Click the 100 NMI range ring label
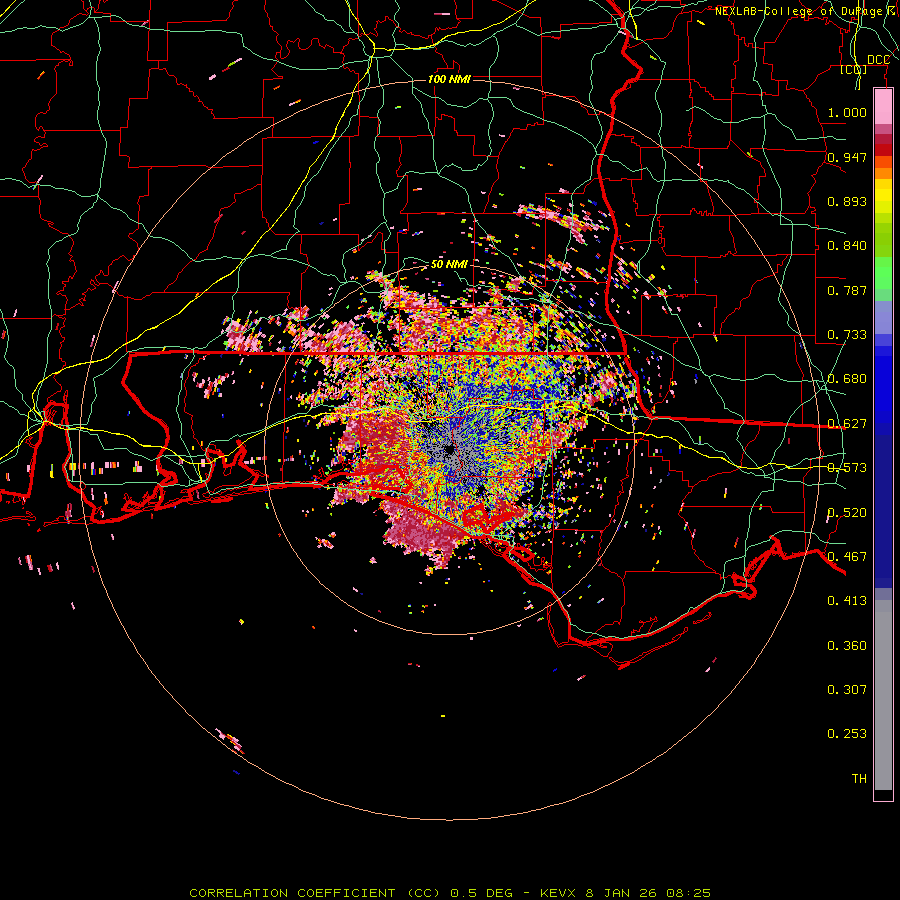 point(449,79)
